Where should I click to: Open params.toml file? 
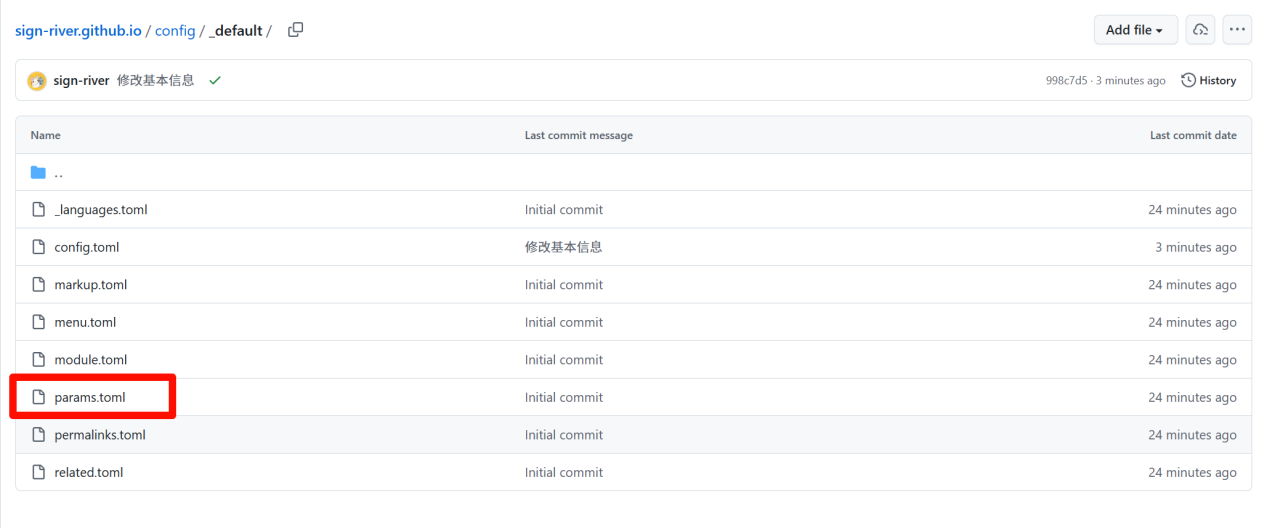tap(90, 397)
